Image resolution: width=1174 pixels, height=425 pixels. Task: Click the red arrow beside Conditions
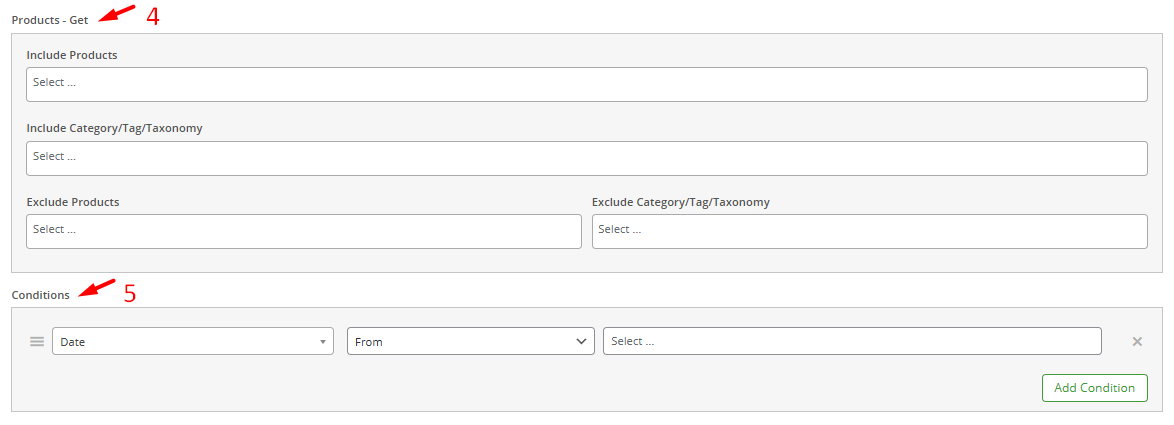97,289
